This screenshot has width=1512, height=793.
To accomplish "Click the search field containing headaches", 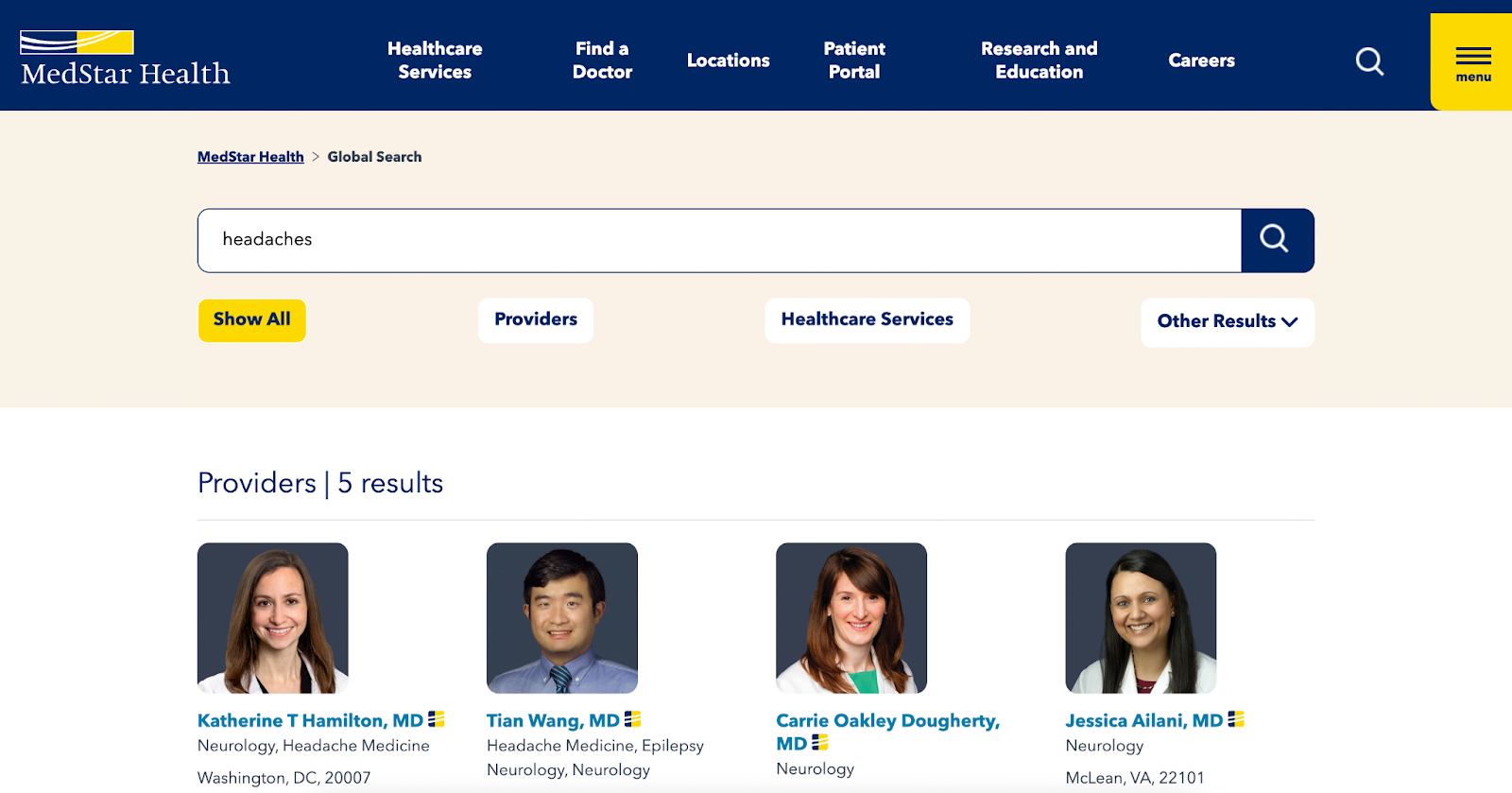I will coord(719,240).
